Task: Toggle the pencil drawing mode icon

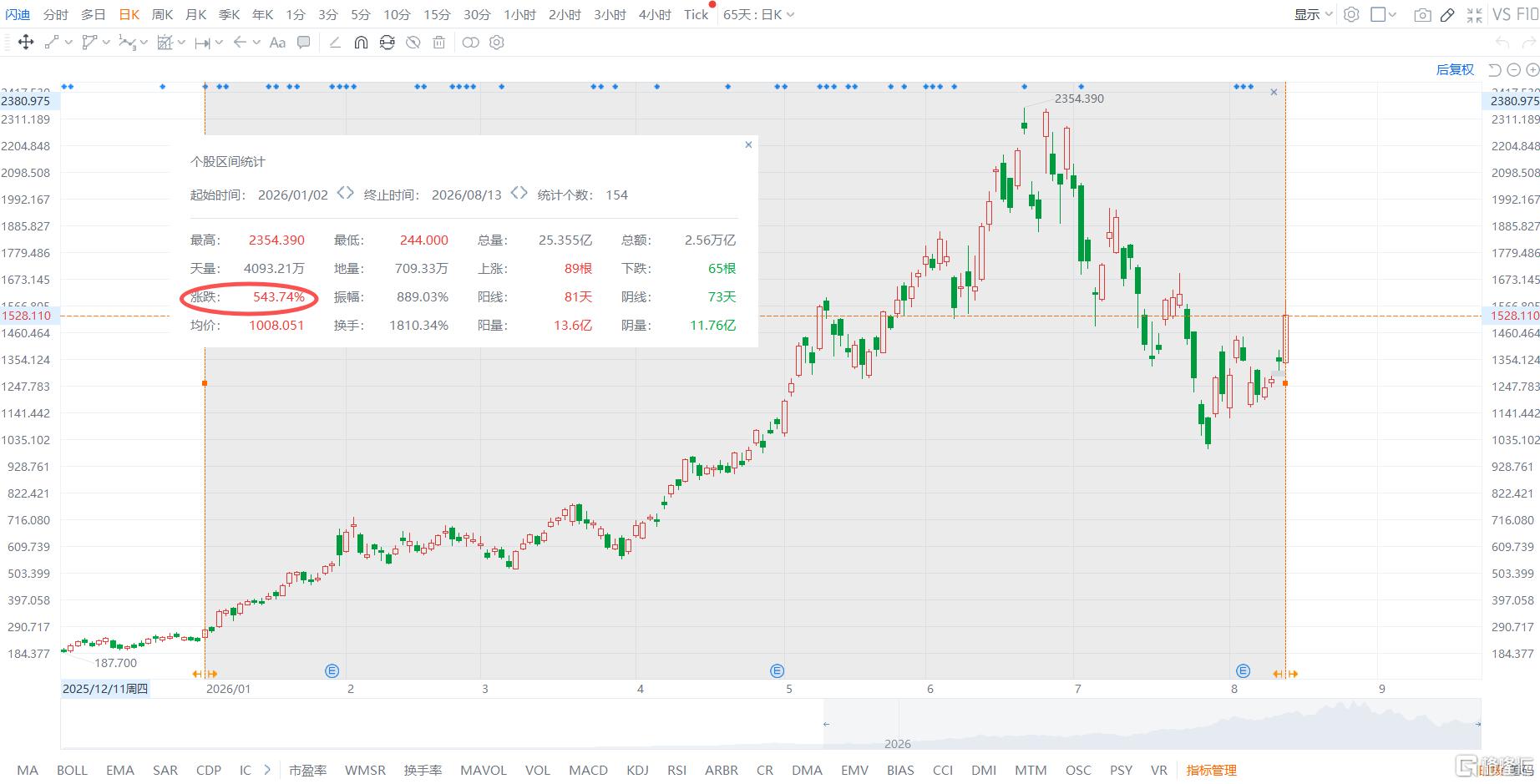Action: pos(1448,15)
